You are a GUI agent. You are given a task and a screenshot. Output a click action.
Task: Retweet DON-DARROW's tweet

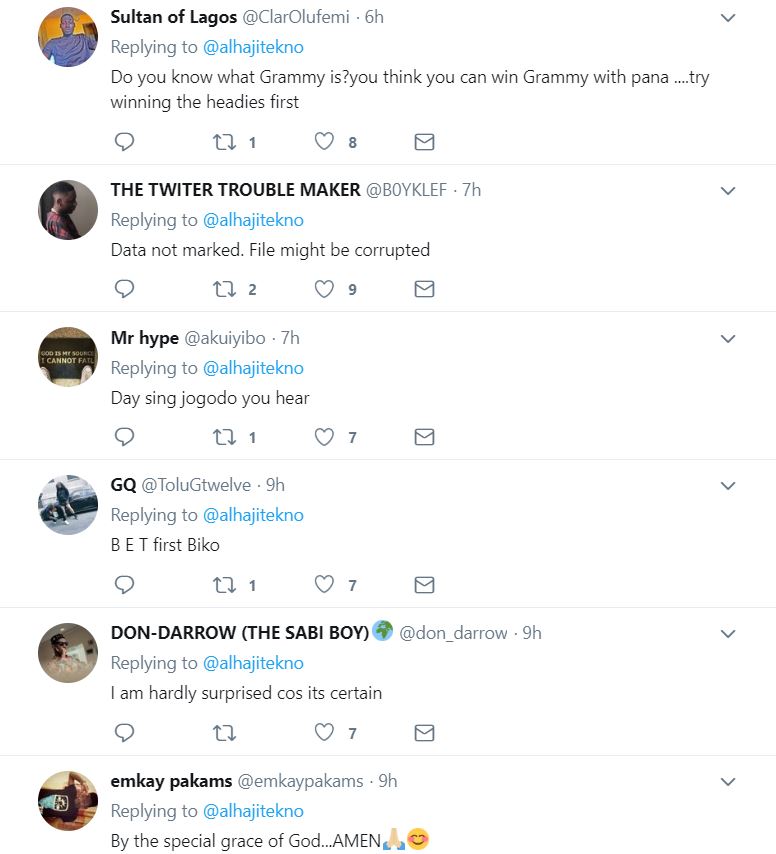pos(224,733)
